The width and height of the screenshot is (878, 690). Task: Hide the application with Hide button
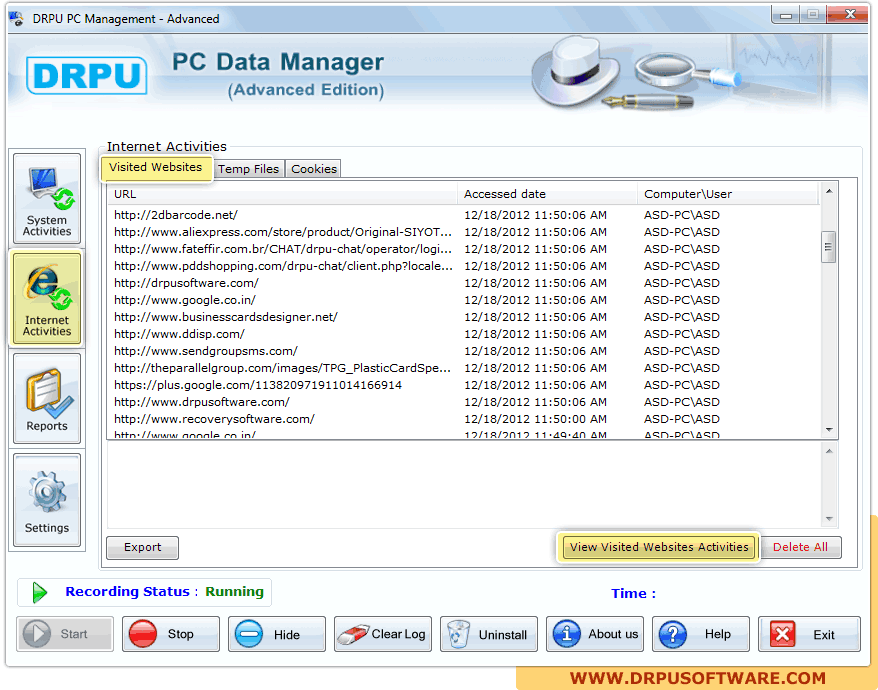tap(277, 634)
